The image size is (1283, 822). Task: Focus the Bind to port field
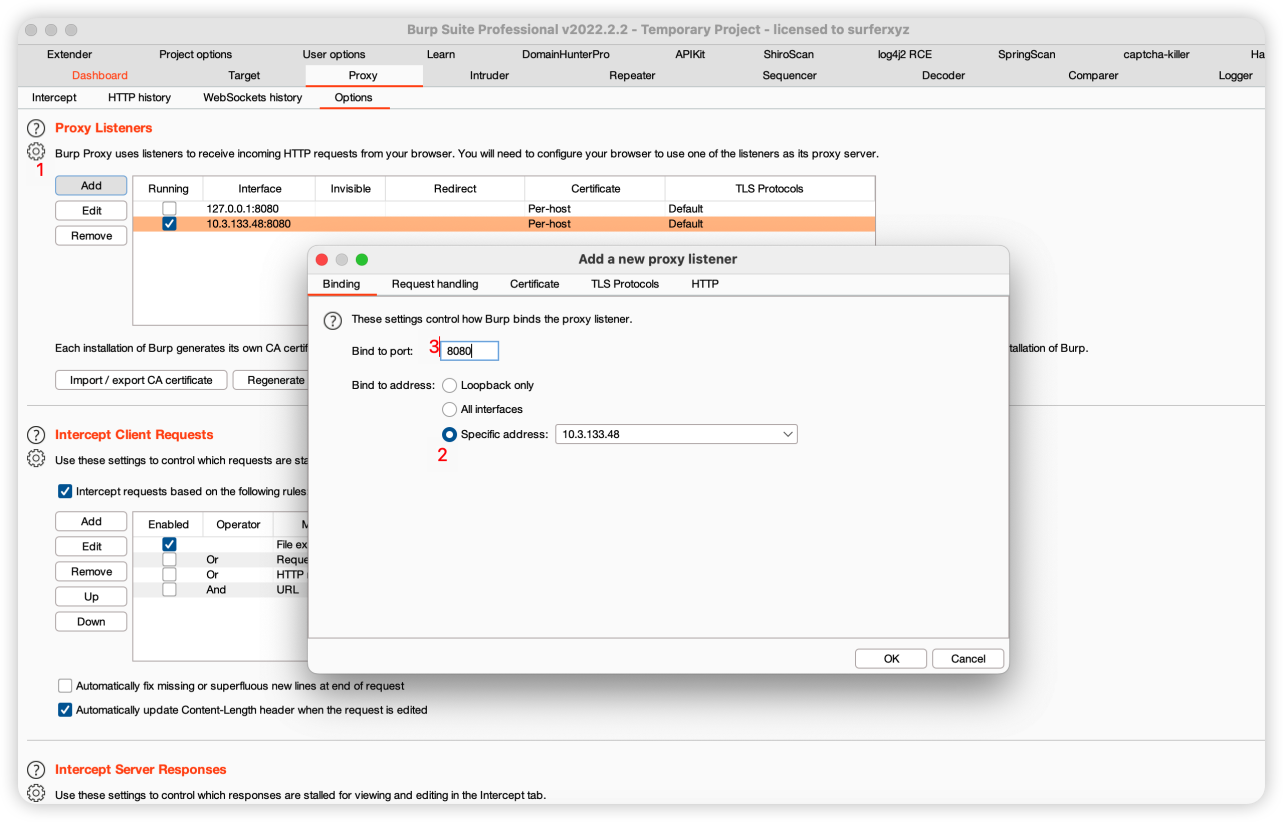click(x=469, y=351)
